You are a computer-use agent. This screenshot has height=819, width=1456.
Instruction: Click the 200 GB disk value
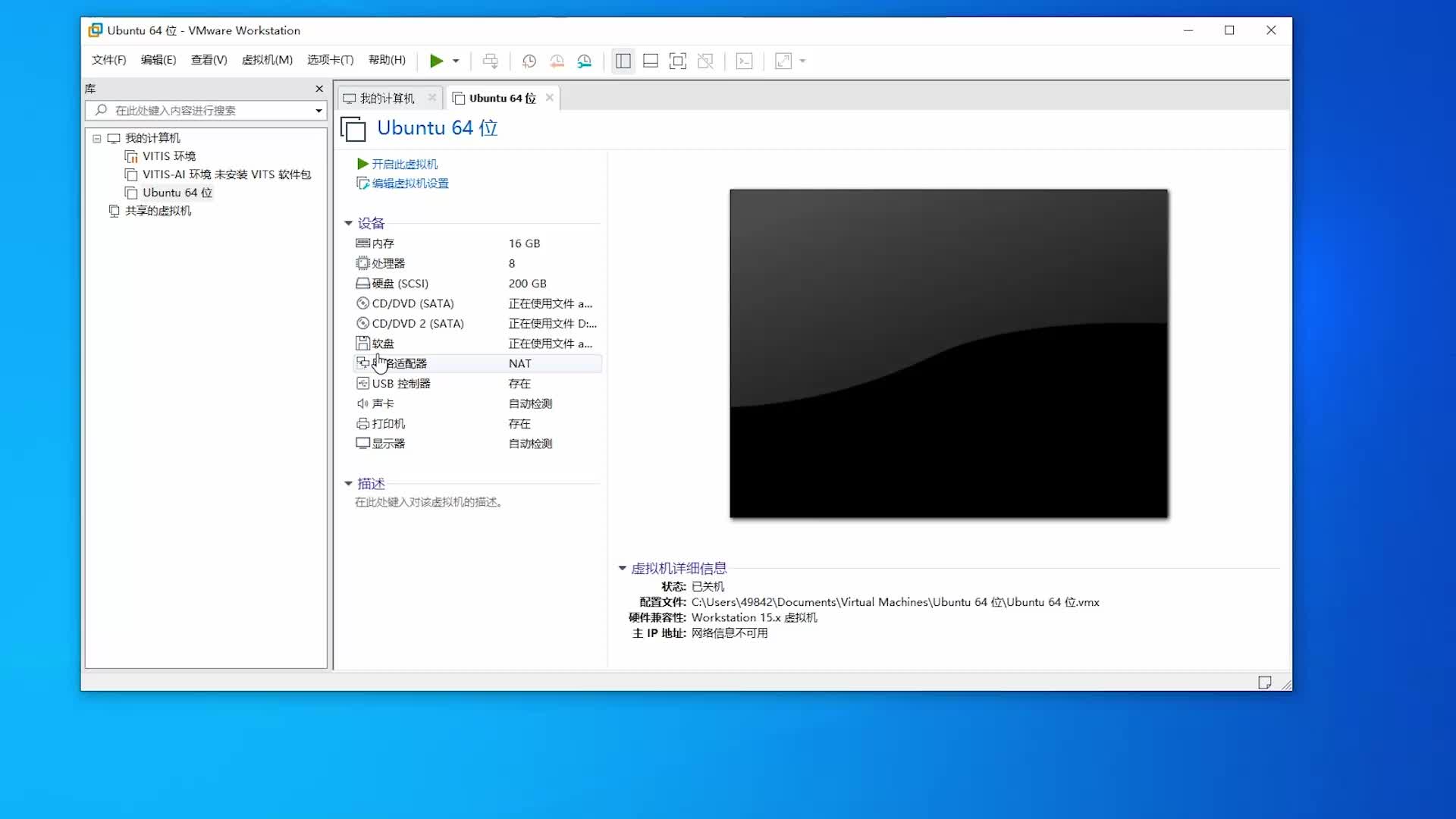528,284
